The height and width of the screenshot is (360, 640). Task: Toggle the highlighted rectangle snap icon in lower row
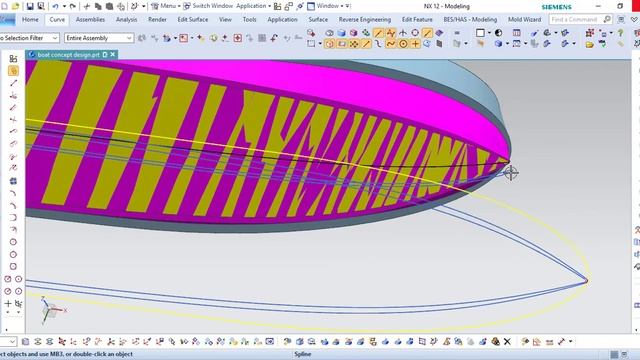click(342, 44)
